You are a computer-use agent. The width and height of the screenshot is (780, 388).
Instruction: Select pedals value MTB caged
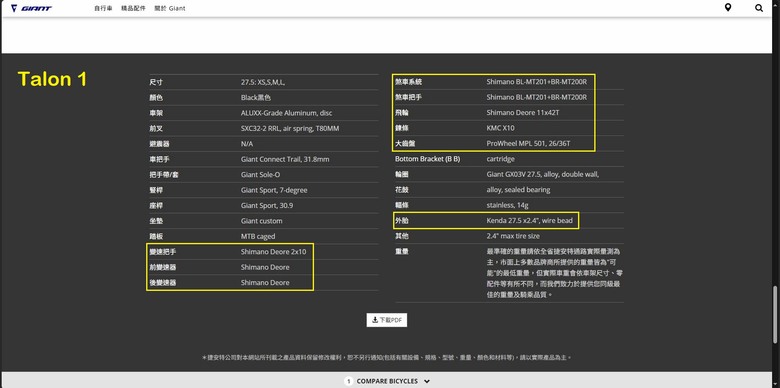pos(258,236)
